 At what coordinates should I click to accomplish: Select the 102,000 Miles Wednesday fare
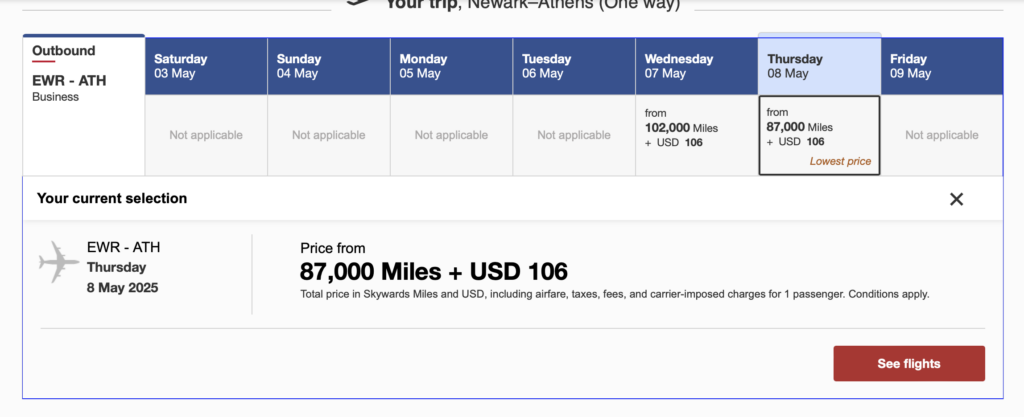(696, 135)
